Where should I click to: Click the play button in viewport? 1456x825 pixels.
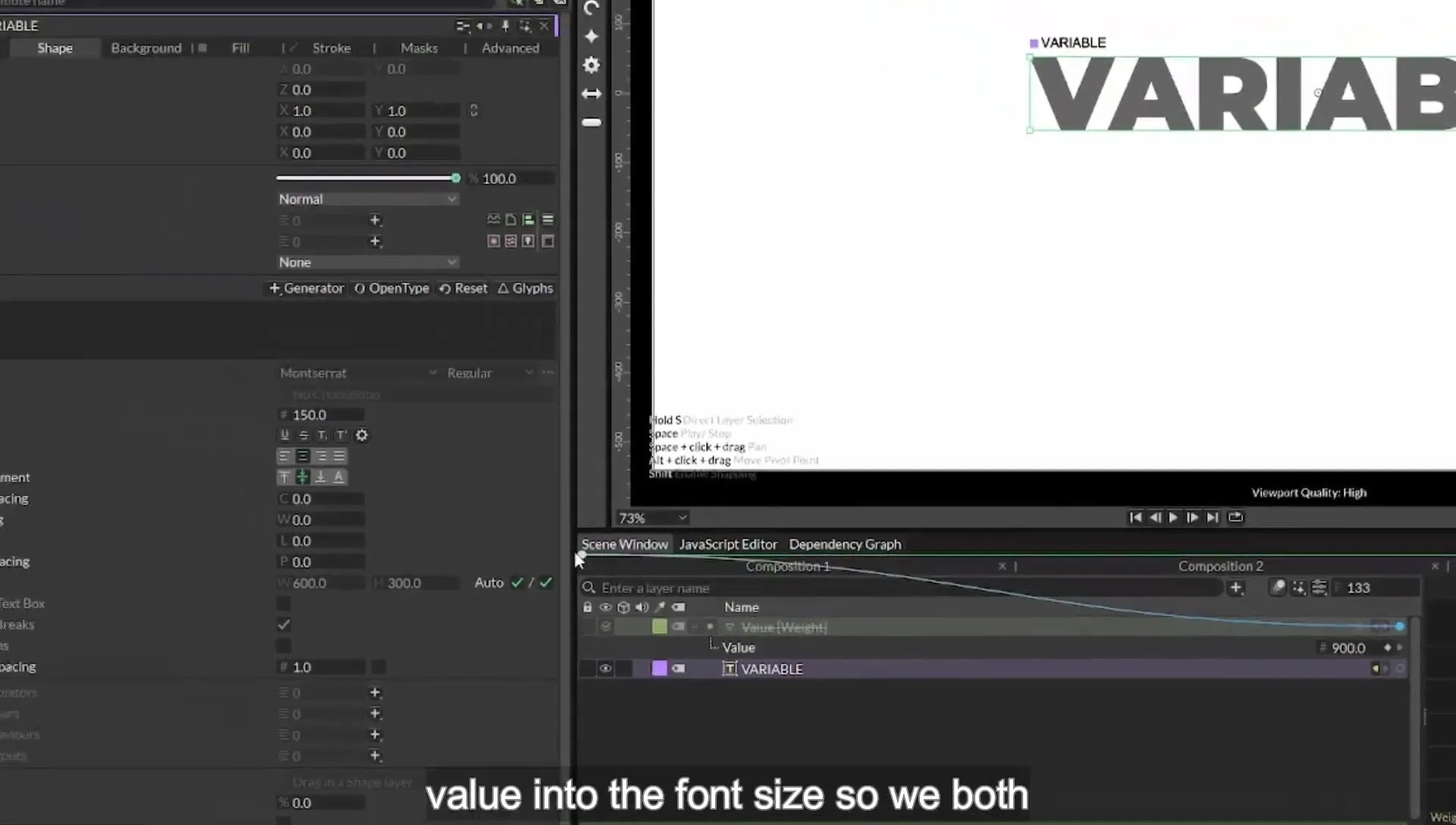1173,517
